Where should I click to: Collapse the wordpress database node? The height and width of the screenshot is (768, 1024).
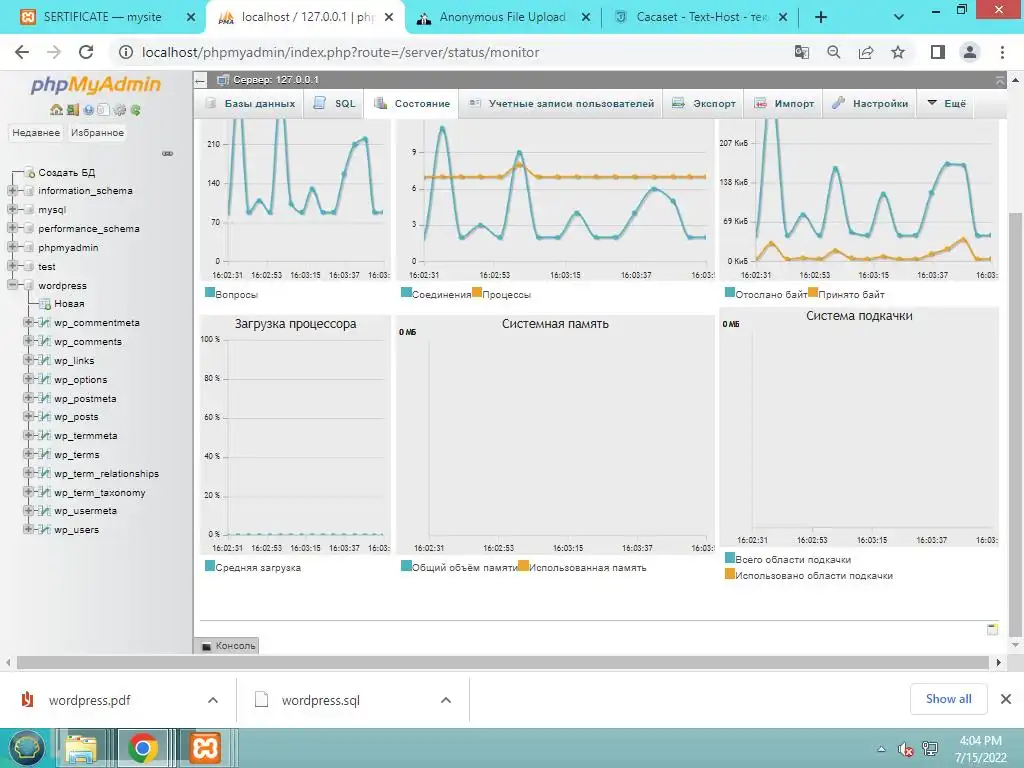pyautogui.click(x=12, y=285)
